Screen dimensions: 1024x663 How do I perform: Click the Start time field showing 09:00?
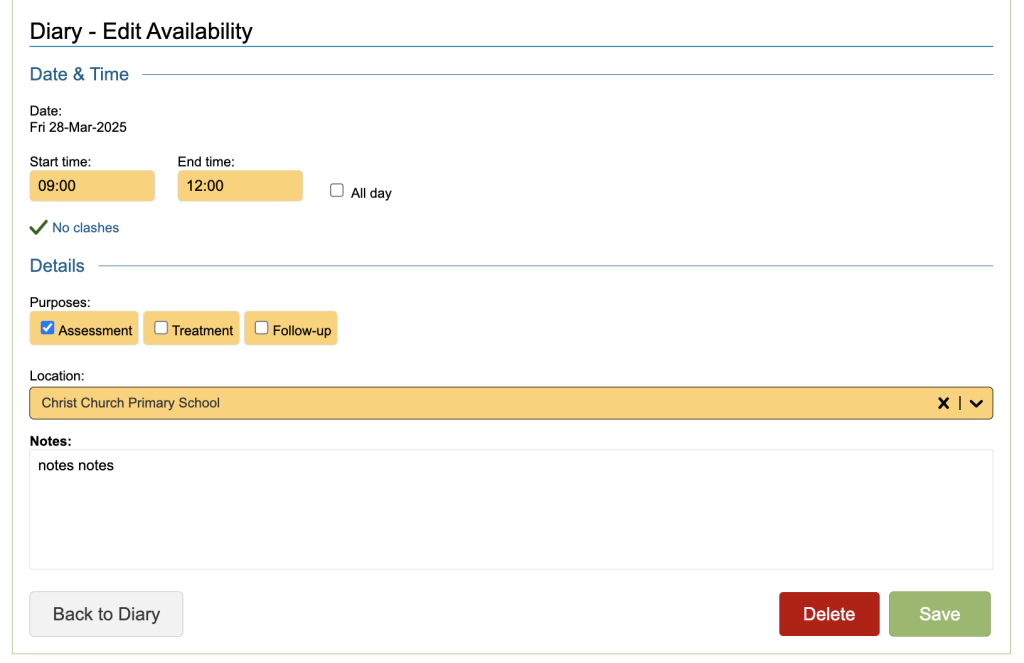[x=92, y=186]
